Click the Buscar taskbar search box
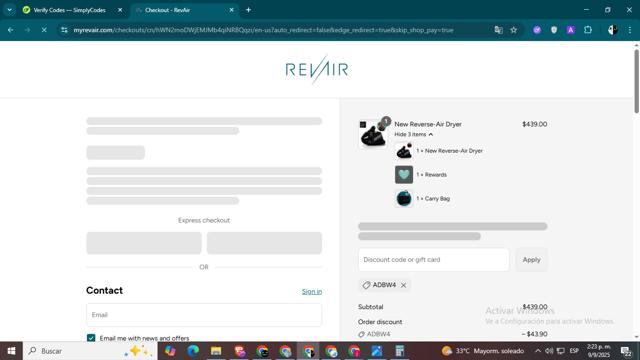640x360 pixels. click(90, 351)
